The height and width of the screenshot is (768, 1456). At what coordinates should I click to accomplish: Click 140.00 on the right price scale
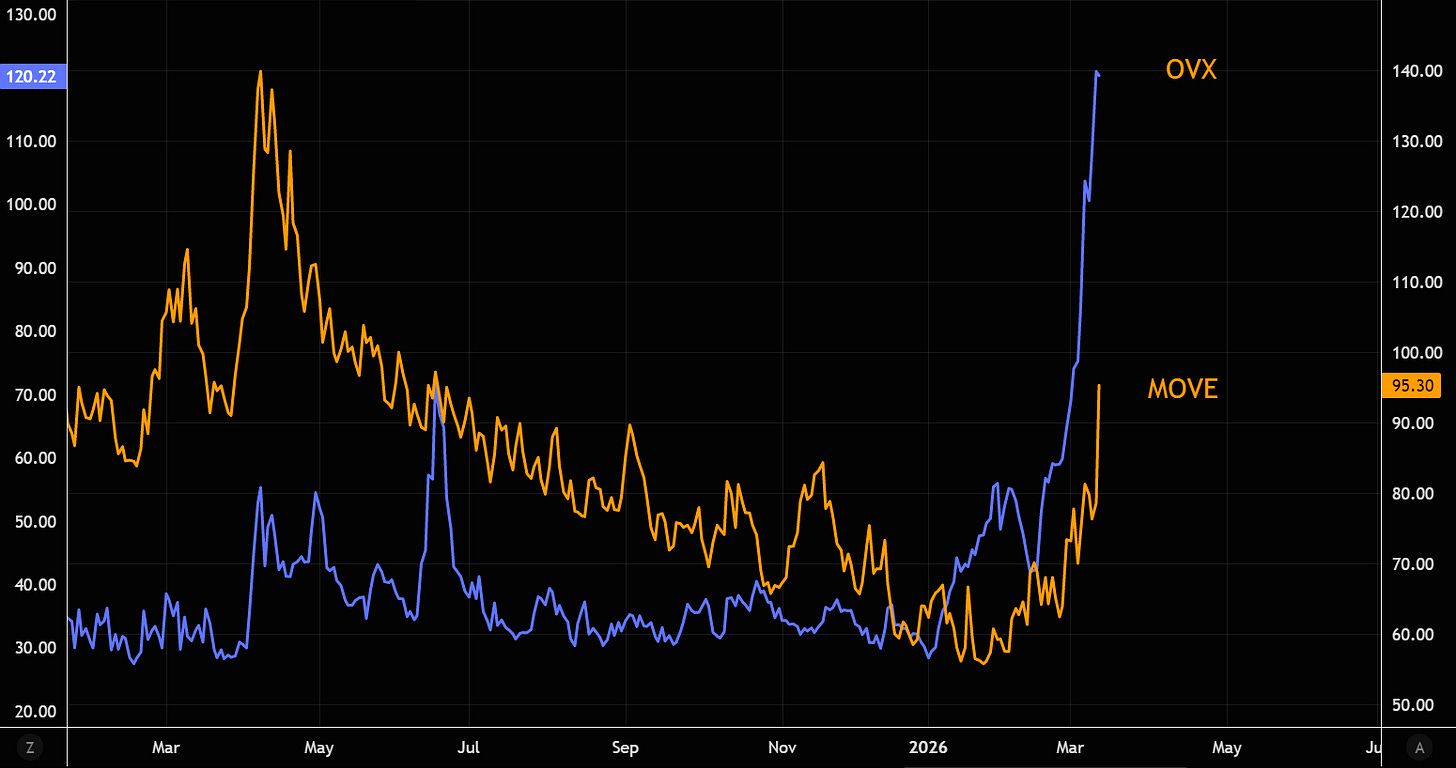click(x=1418, y=71)
